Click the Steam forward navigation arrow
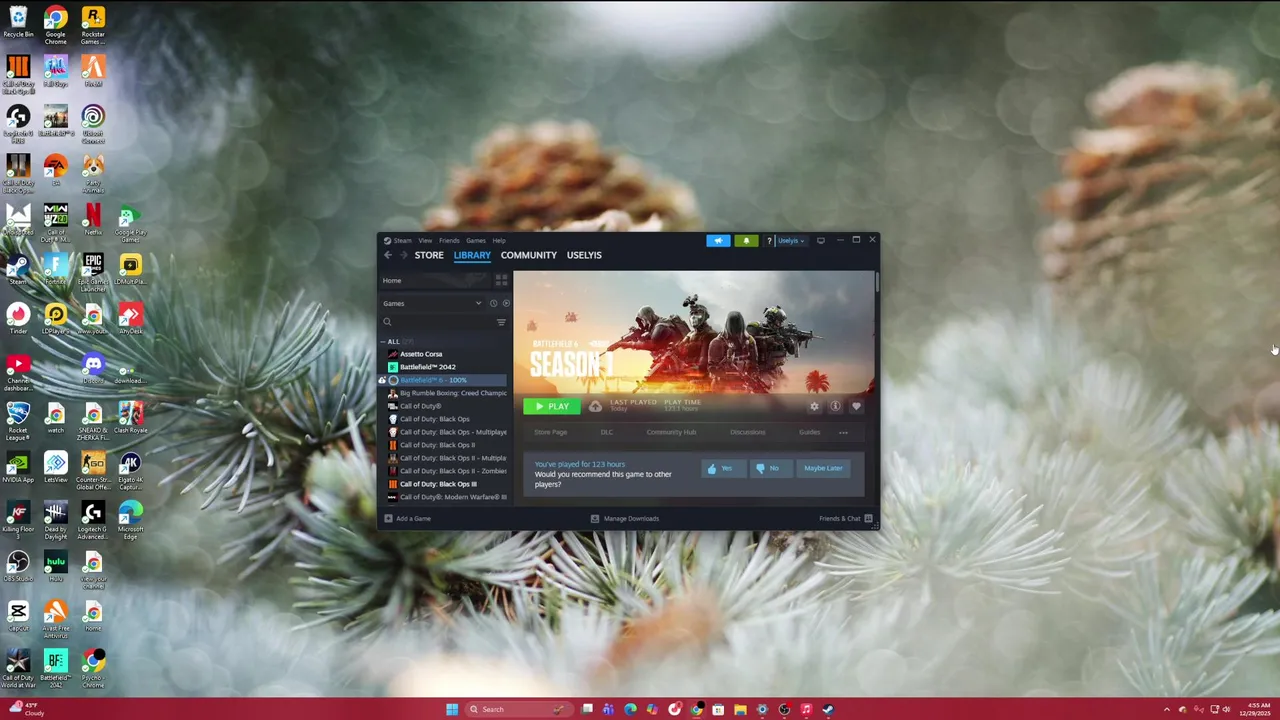1280x720 pixels. coord(403,255)
